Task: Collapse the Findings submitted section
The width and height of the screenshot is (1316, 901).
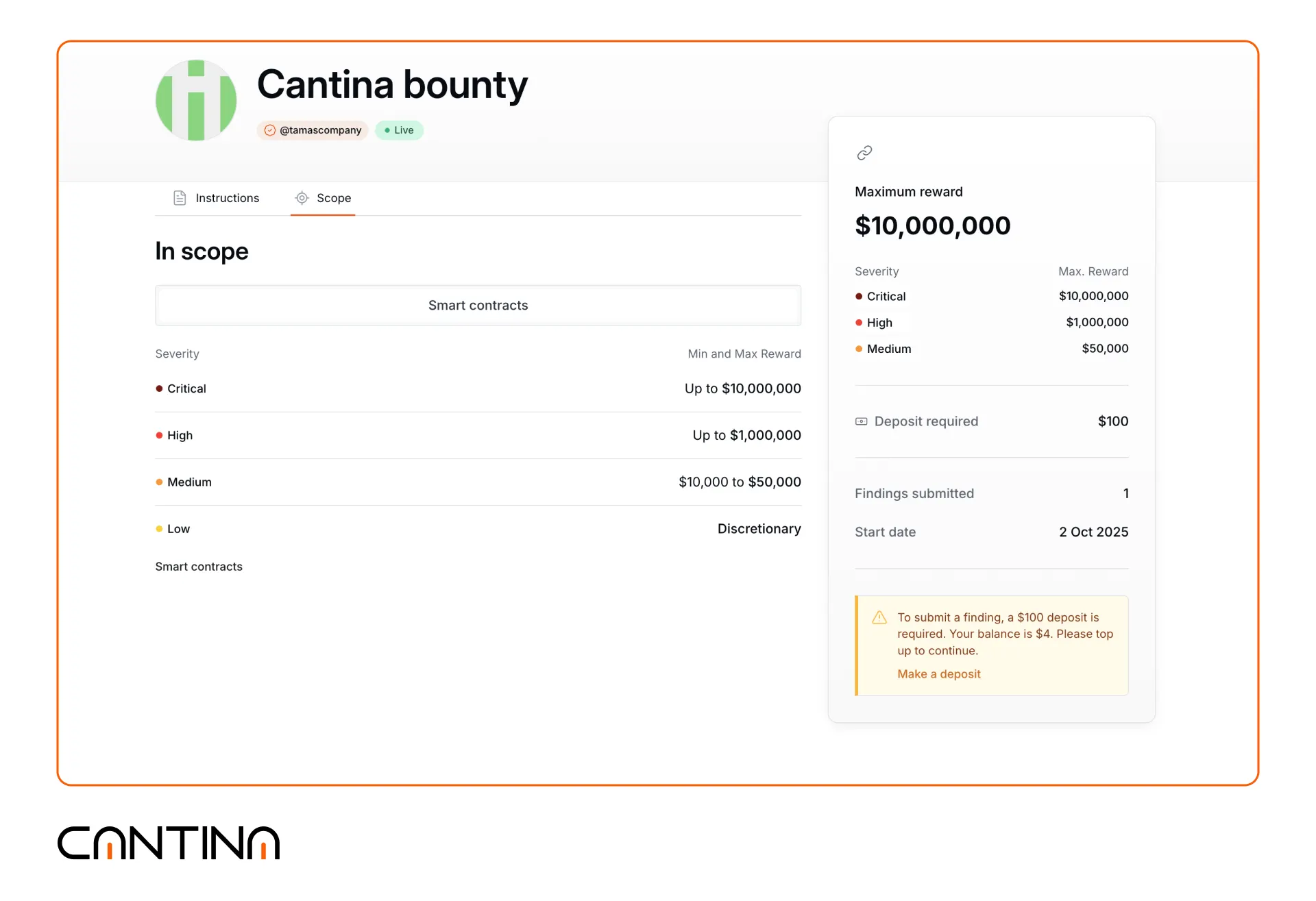Action: coord(914,493)
